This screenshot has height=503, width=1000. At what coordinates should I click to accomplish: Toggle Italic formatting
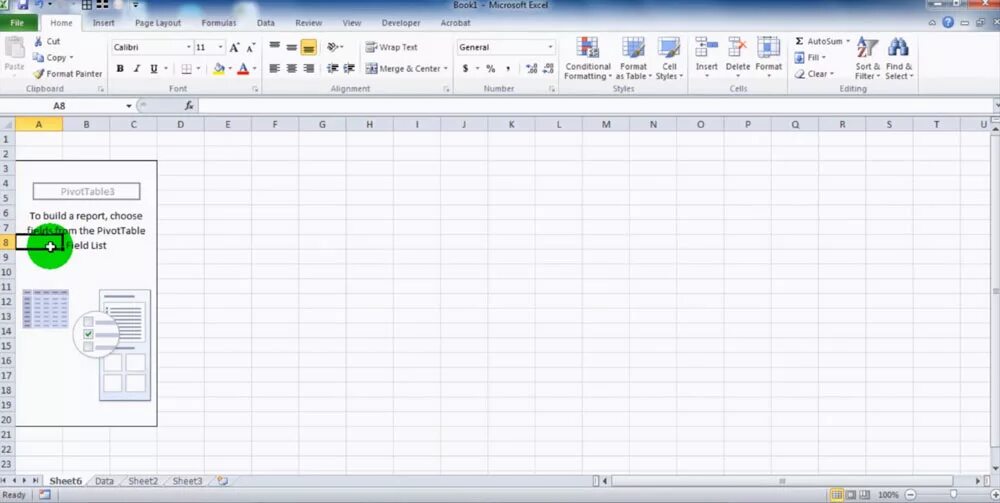[136, 68]
